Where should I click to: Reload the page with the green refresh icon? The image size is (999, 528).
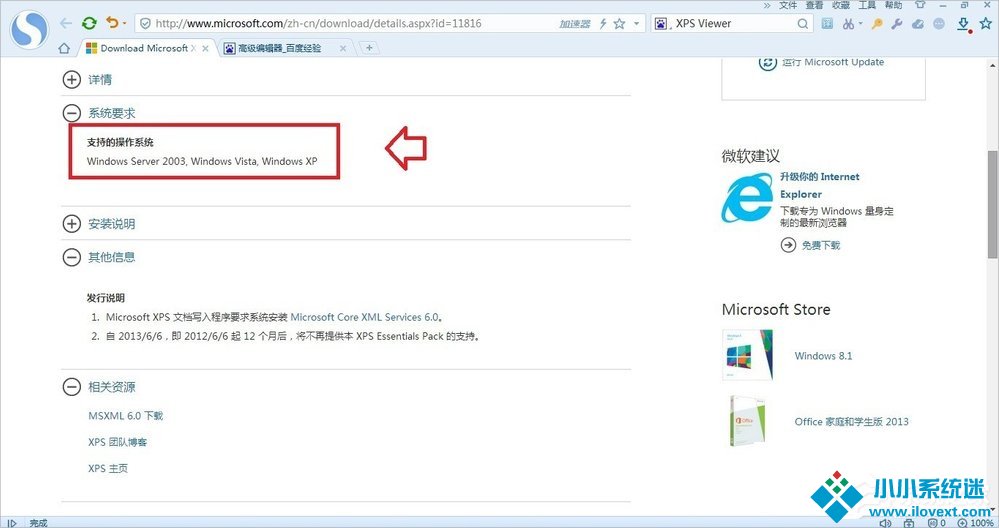pos(89,24)
